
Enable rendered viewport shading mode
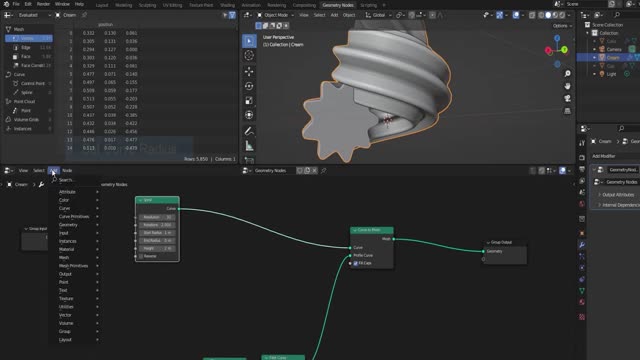(562, 15)
